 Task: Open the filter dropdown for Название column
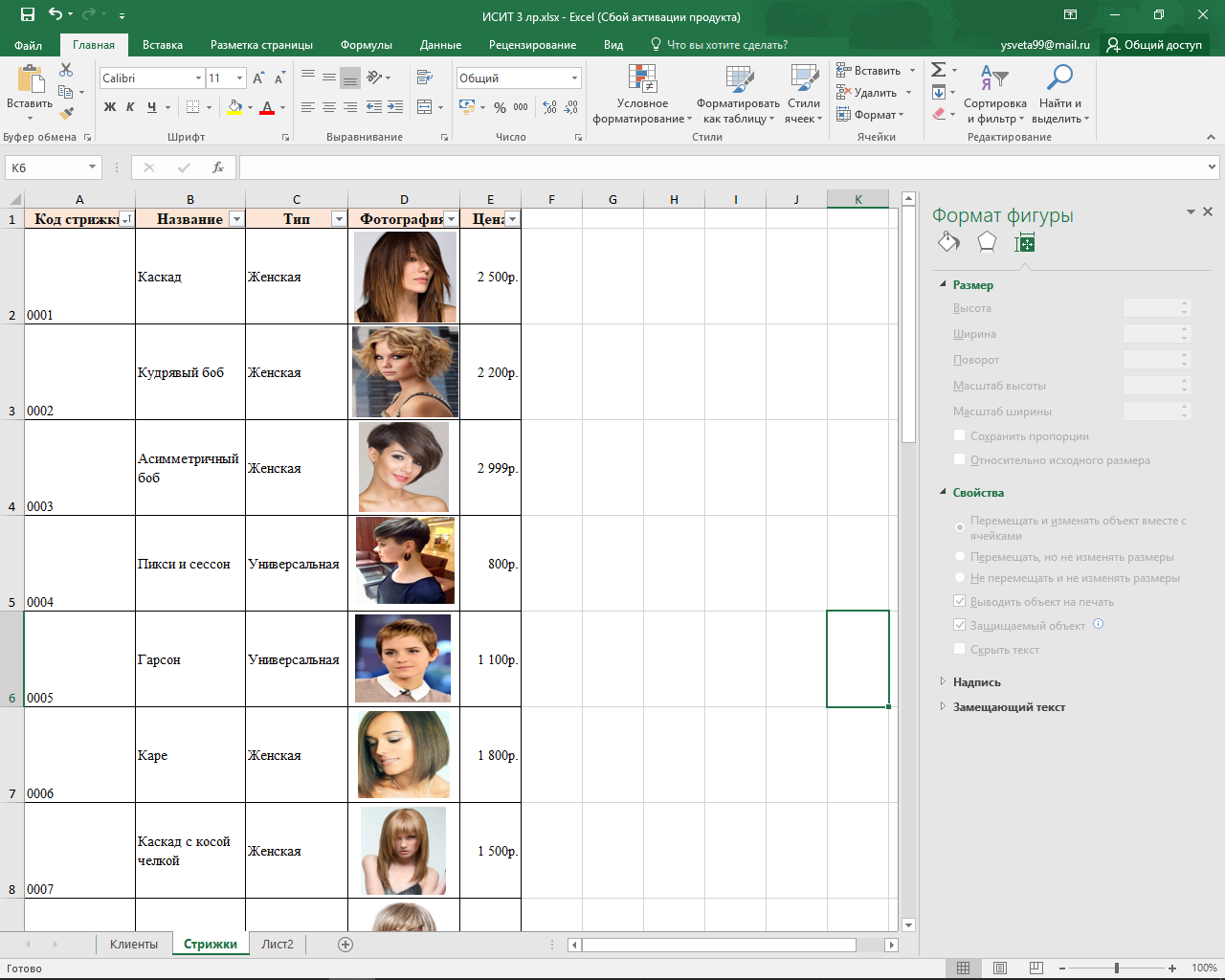[236, 219]
